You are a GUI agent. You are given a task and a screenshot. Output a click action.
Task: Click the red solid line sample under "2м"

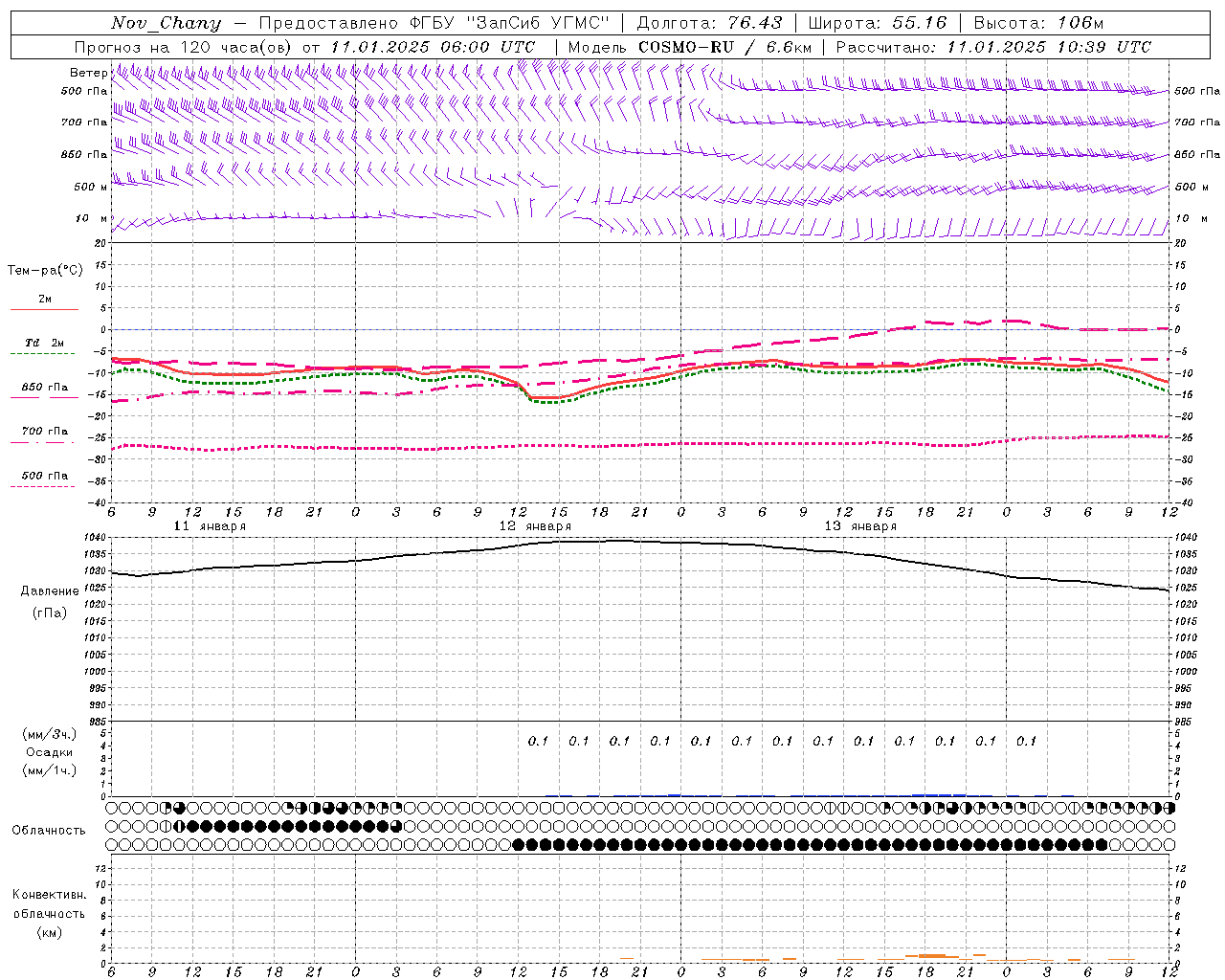[44, 309]
